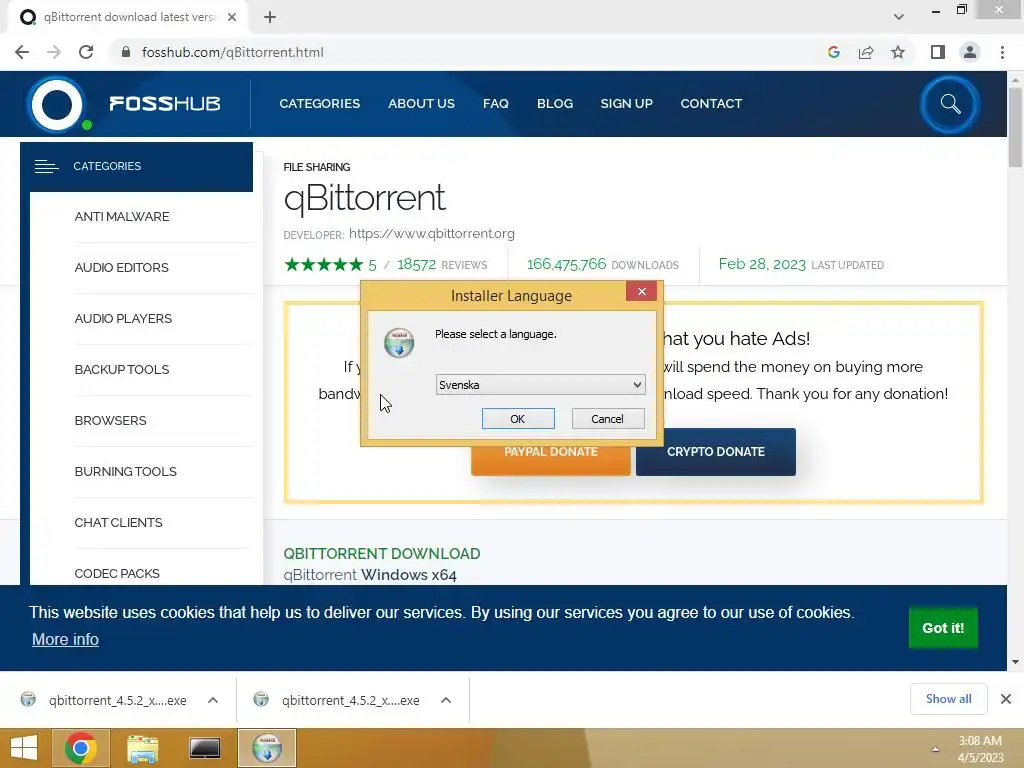Open CONTACT navigation item

[x=711, y=104]
